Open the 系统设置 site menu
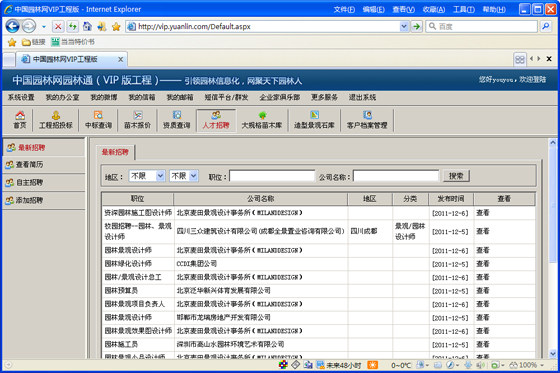The image size is (560, 373). click(x=21, y=97)
